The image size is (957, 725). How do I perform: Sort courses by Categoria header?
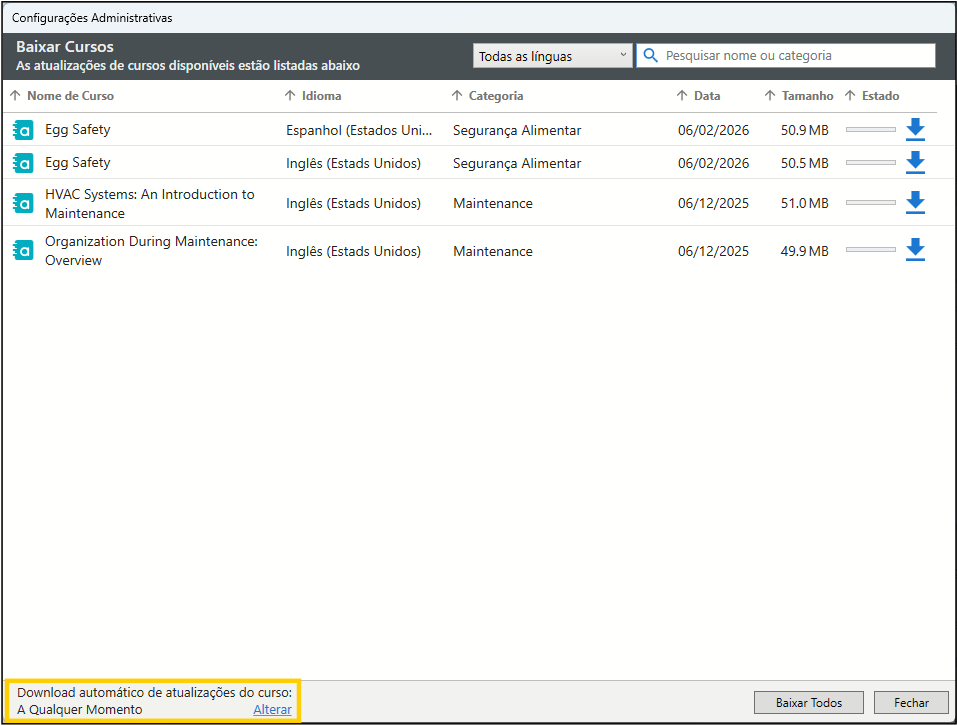(x=496, y=96)
